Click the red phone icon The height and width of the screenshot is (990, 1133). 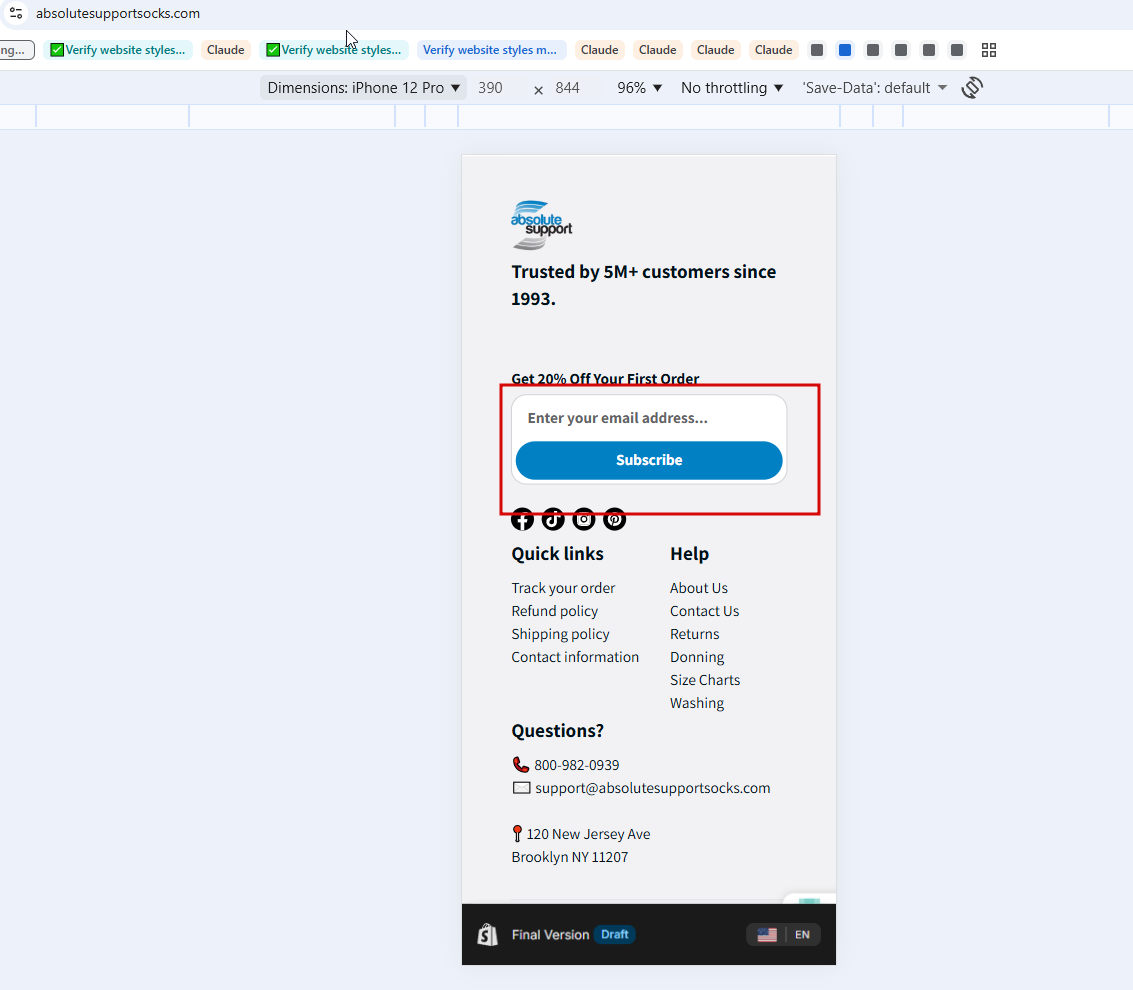(520, 765)
